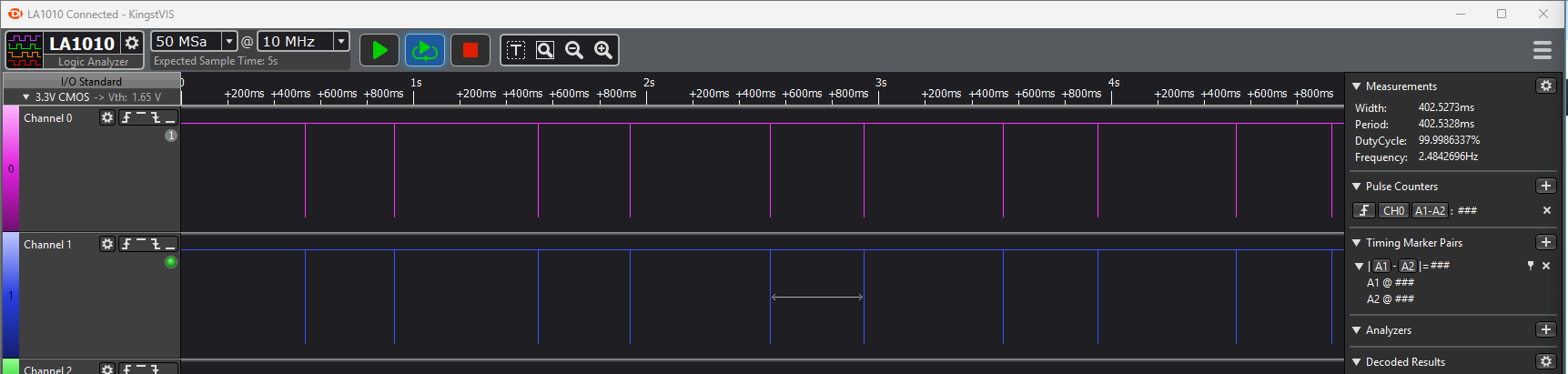Open the 50 MSa sample depth dropdown

pos(229,41)
